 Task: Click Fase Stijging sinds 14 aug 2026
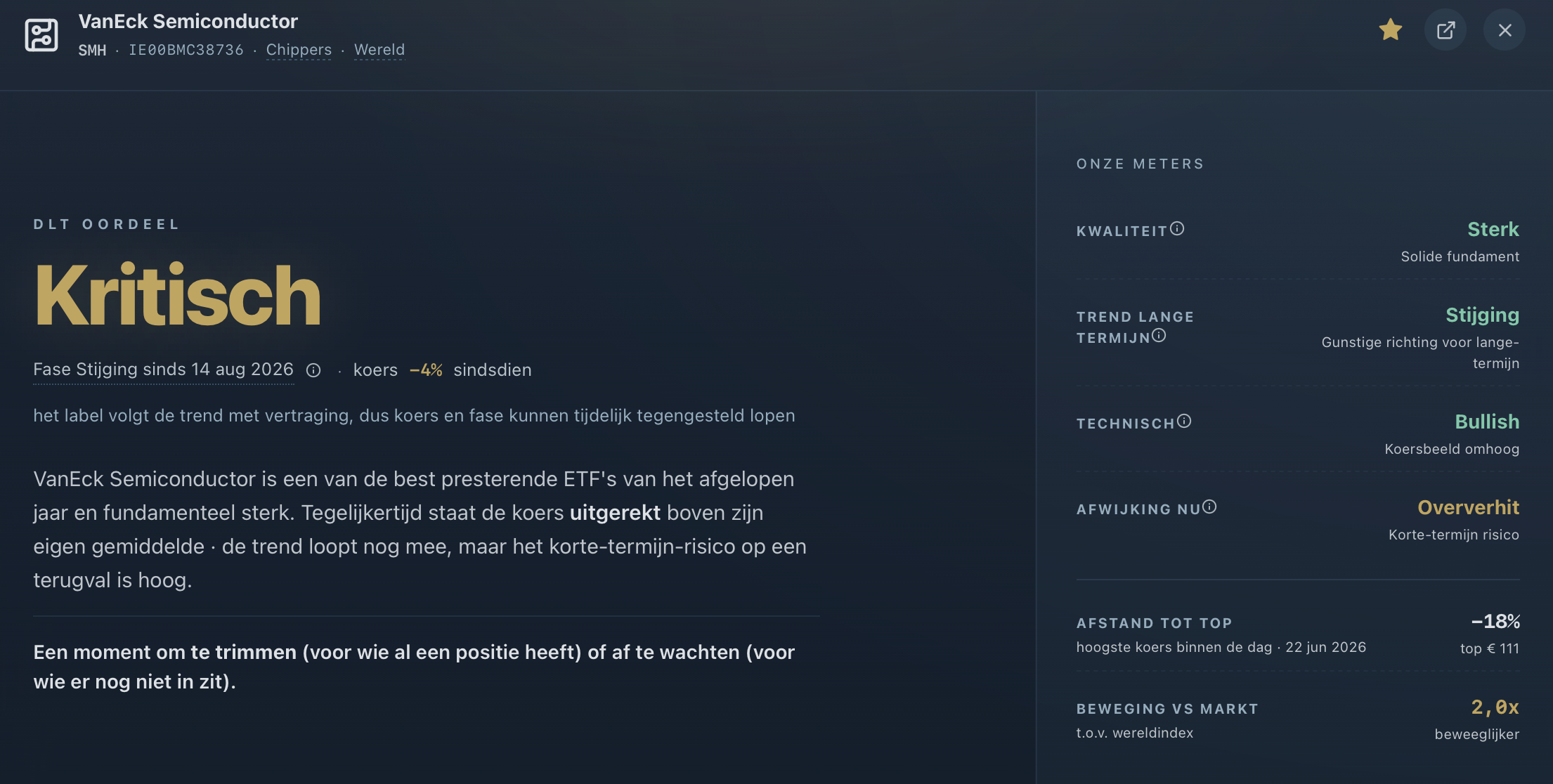[163, 370]
